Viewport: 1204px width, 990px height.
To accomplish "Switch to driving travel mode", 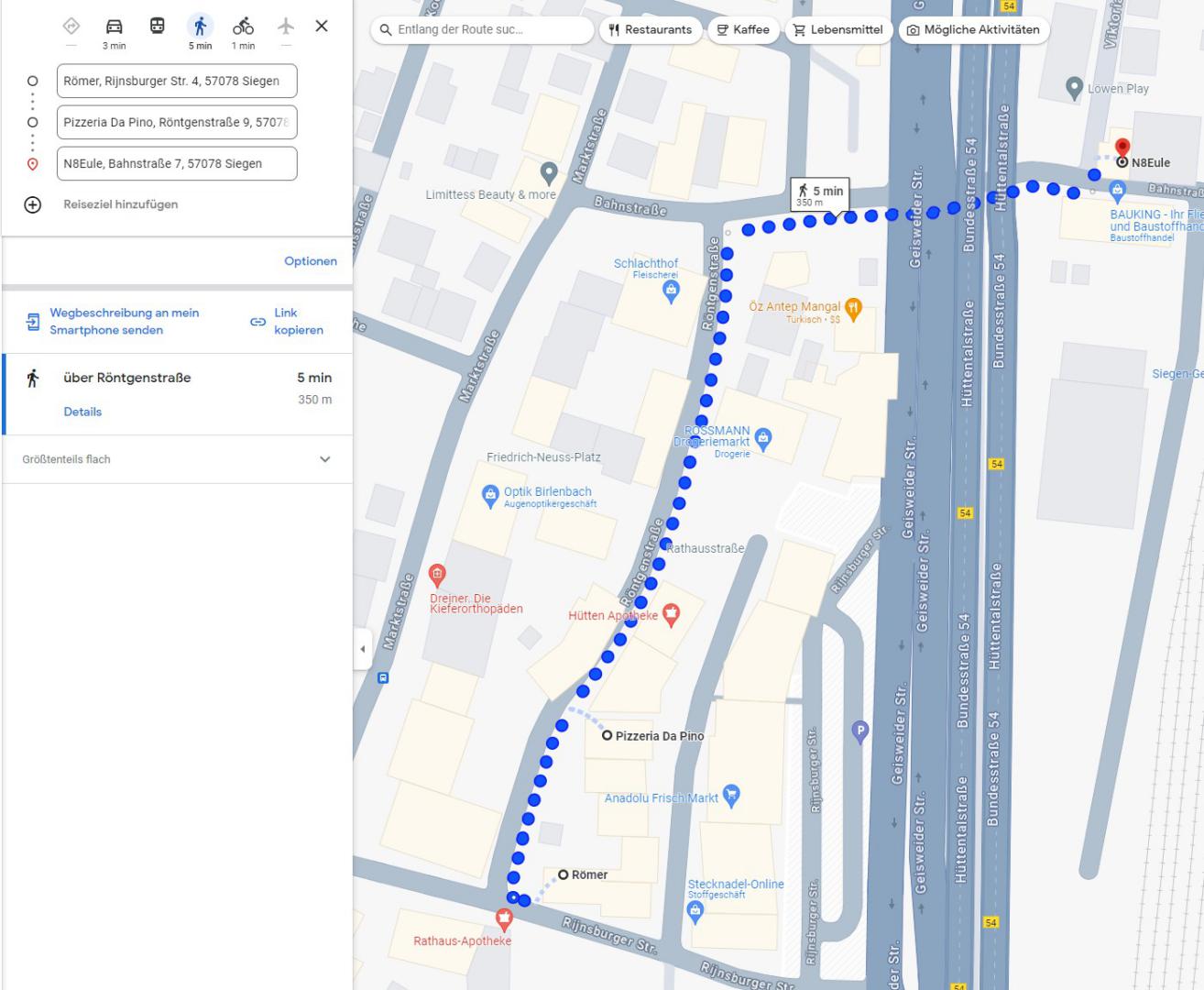I will 114,26.
